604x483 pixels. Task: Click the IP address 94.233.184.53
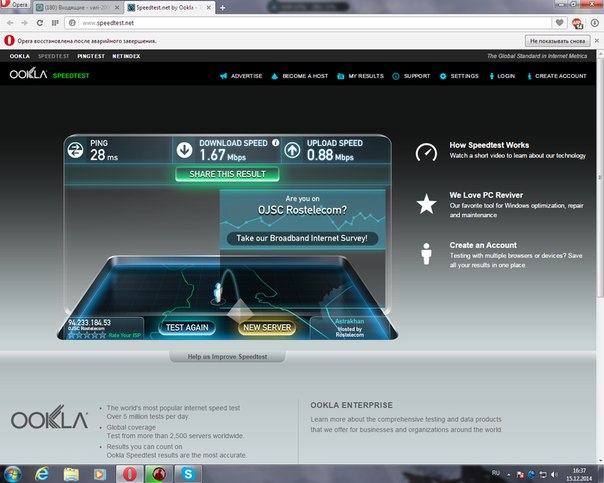89,322
